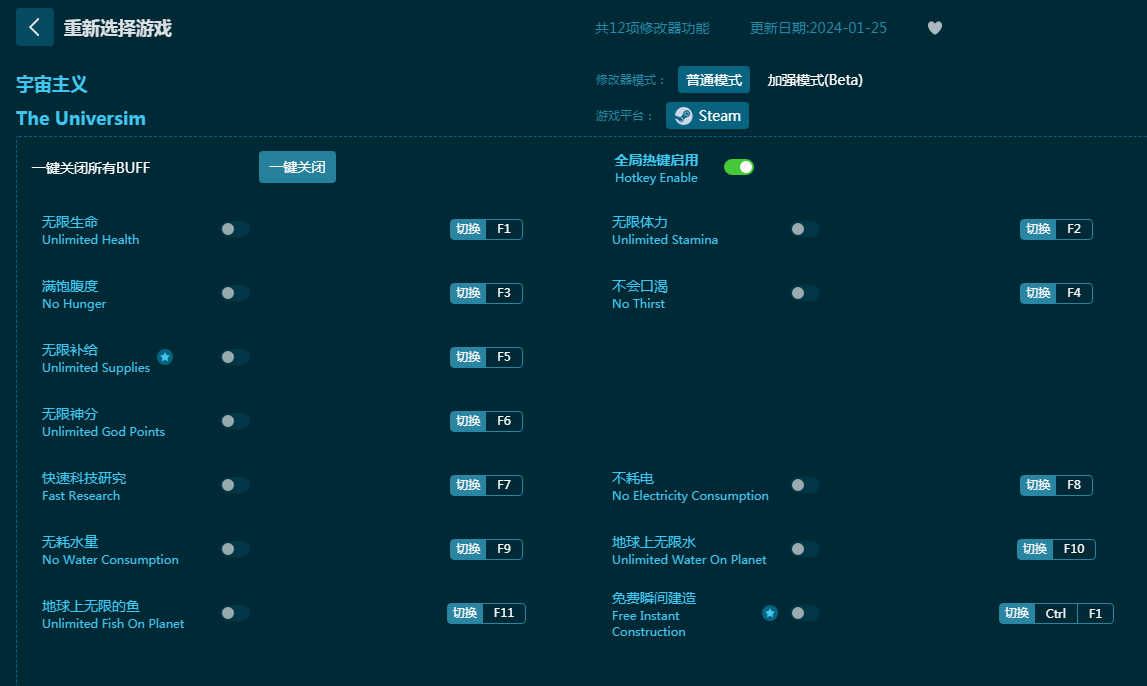Enable Fast Research toggle

(x=235, y=485)
